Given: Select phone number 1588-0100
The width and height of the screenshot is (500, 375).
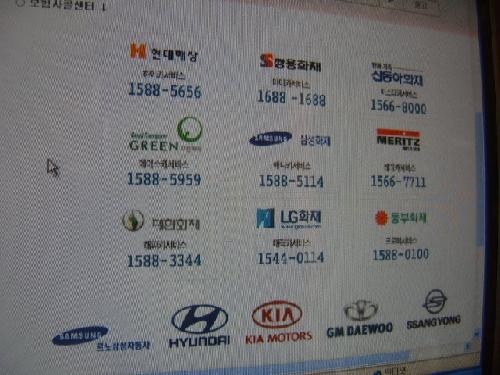Looking at the screenshot, I should tap(401, 255).
